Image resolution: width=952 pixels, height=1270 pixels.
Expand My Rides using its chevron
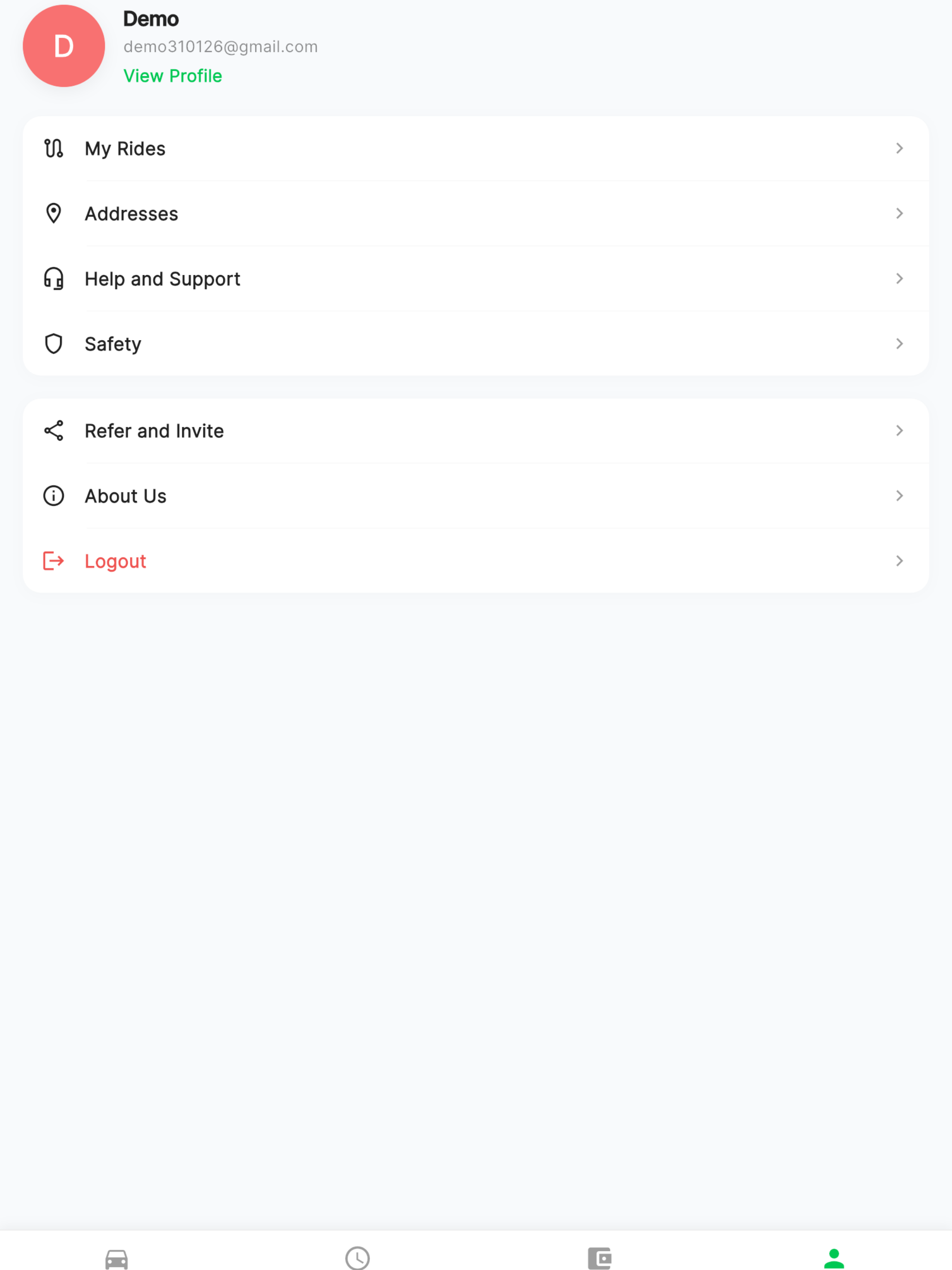[899, 149]
